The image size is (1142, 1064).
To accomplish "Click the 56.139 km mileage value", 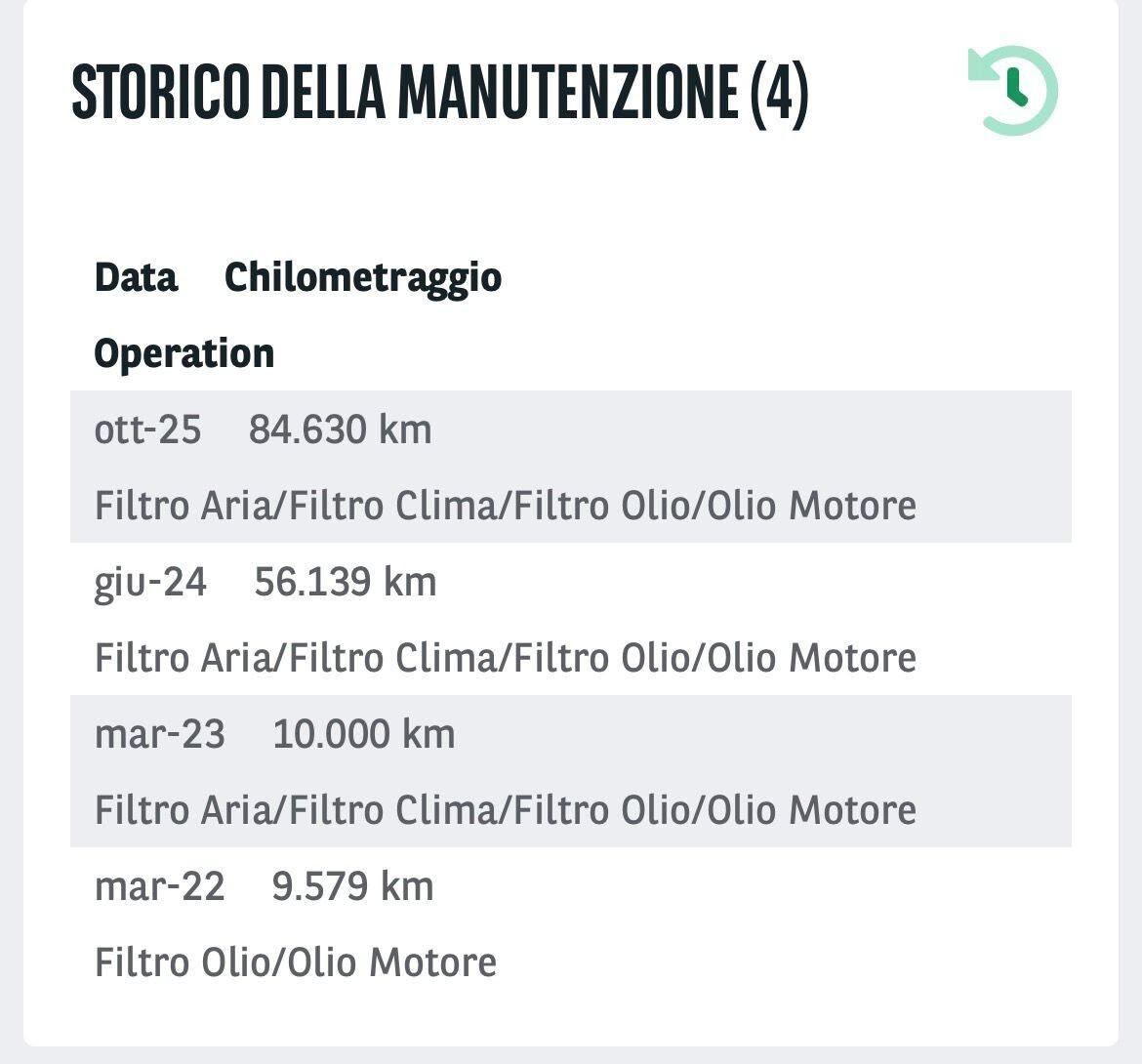I will [345, 582].
